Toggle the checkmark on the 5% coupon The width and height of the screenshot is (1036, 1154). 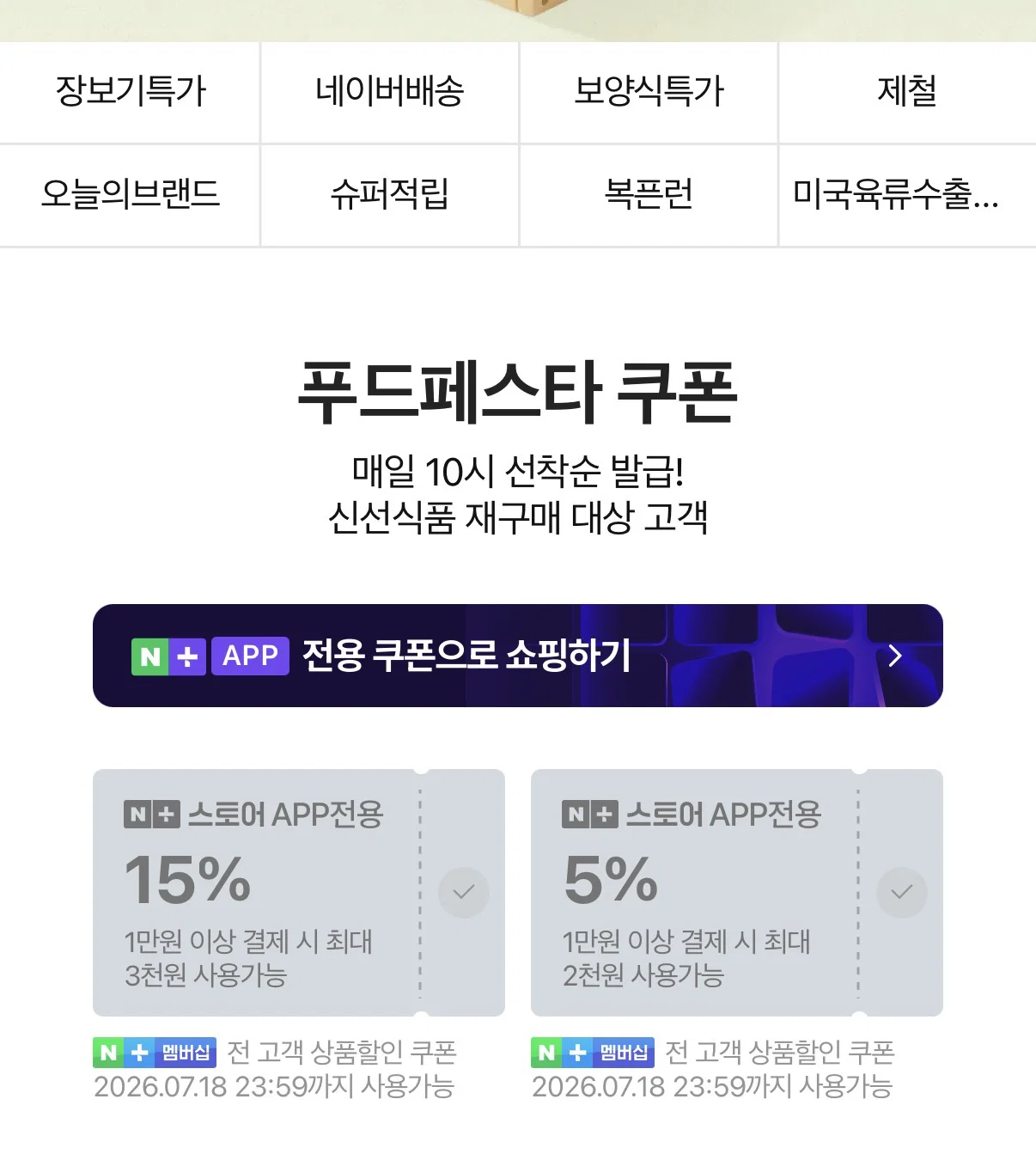point(902,893)
